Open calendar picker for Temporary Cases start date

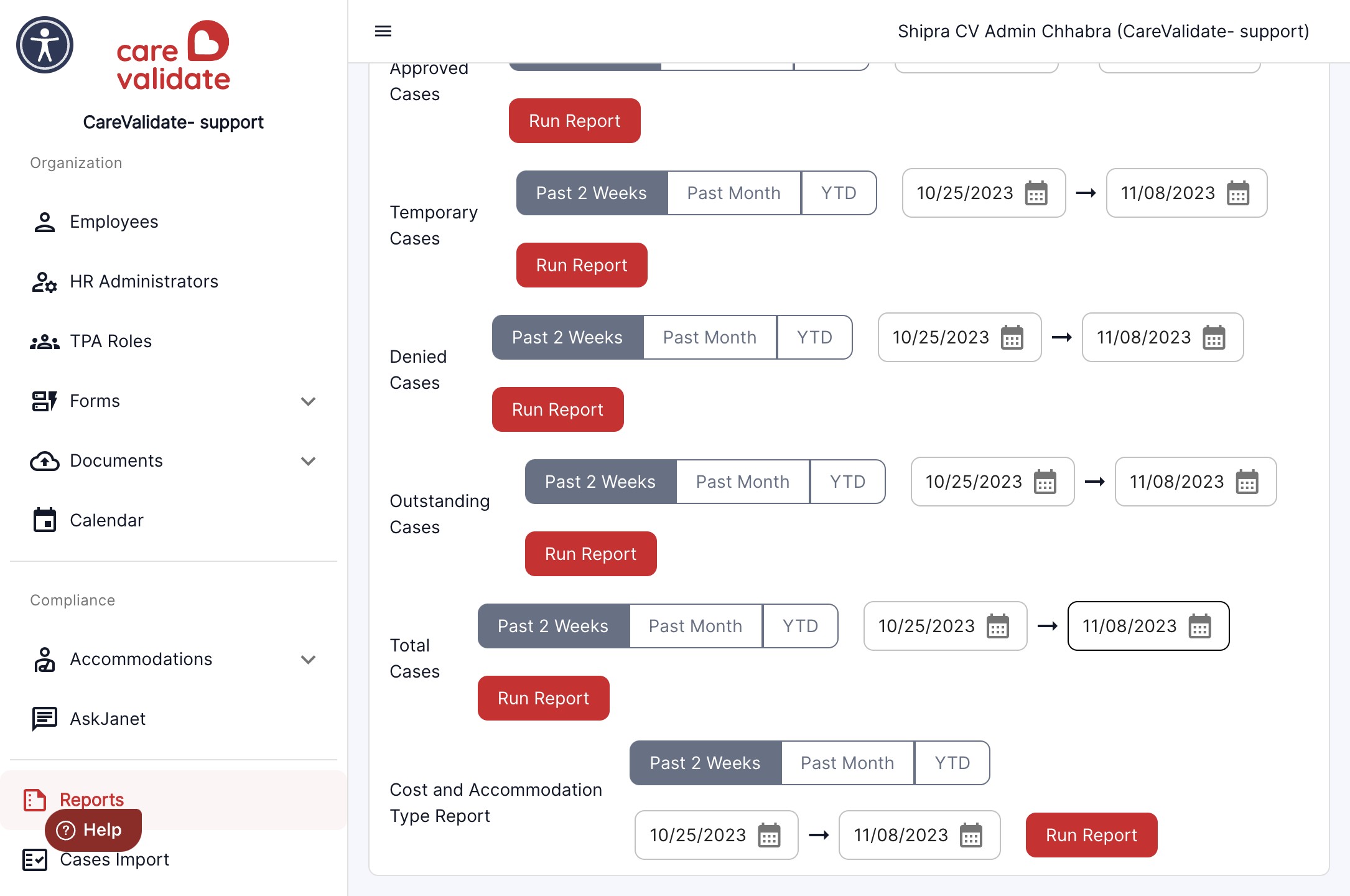[x=1036, y=193]
